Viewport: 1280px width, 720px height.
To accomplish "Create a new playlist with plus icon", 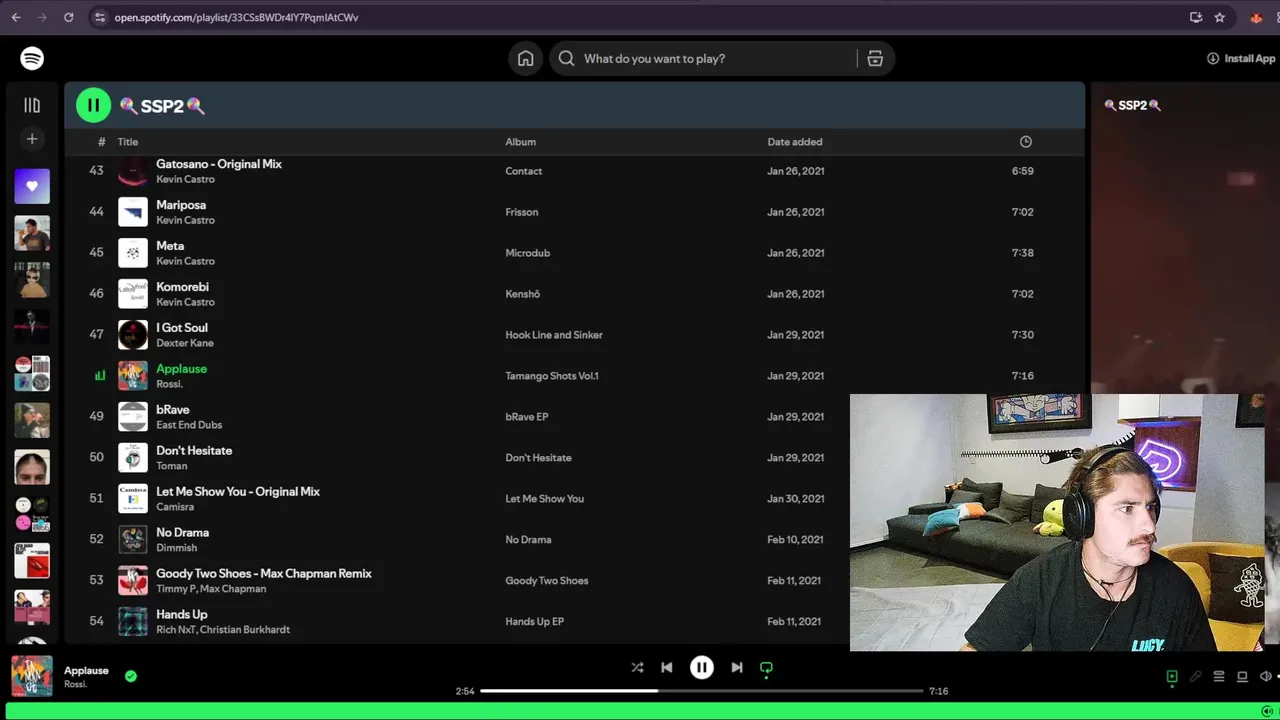I will (x=32, y=139).
